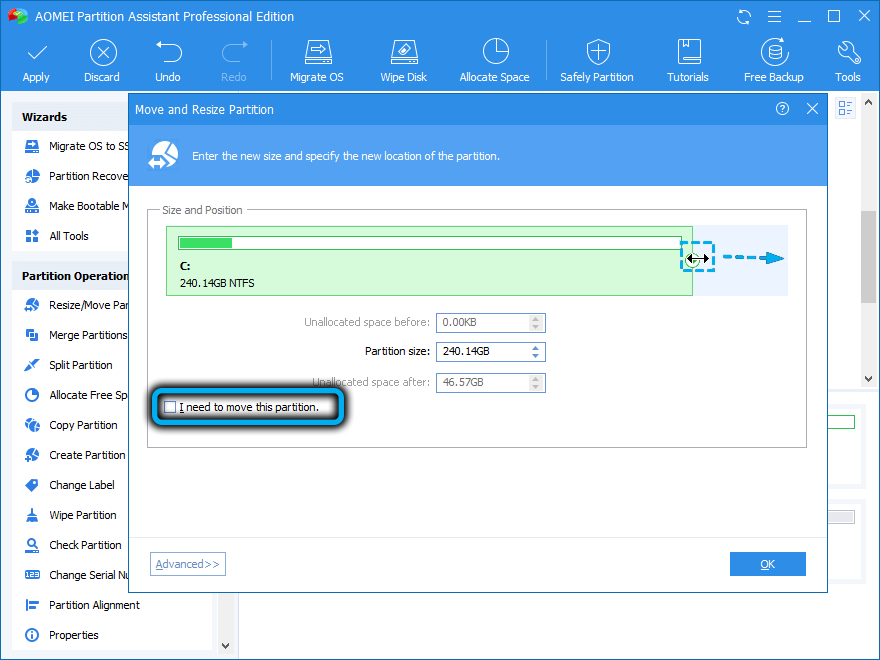The height and width of the screenshot is (660, 880).
Task: Open the Free Backup tool
Action: [773, 53]
